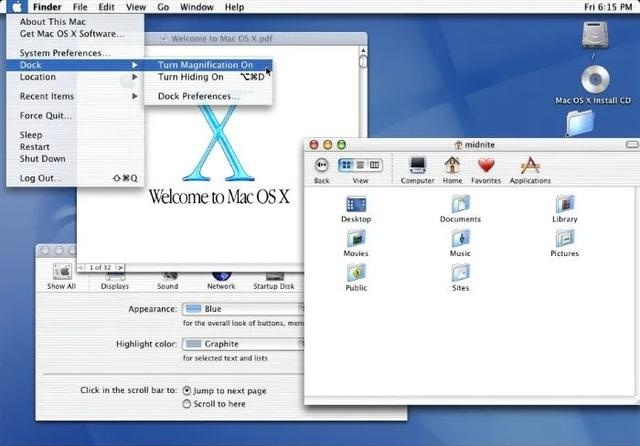
Task: Select the Sites folder icon
Action: [460, 273]
